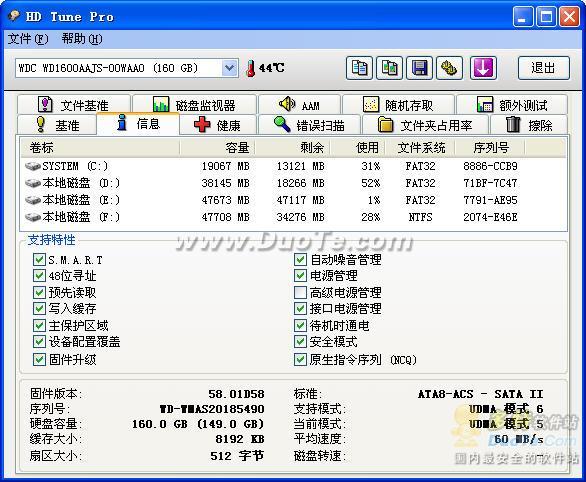This screenshot has height=482, width=586.
Task: Open the 帮助(H) menu
Action: pyautogui.click(x=82, y=39)
